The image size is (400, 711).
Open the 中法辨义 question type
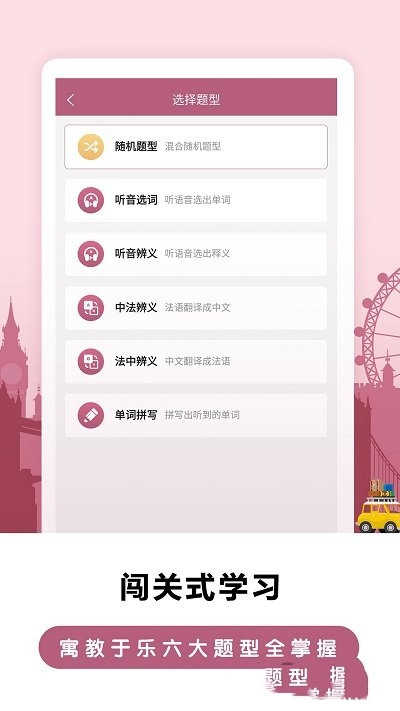coord(196,307)
